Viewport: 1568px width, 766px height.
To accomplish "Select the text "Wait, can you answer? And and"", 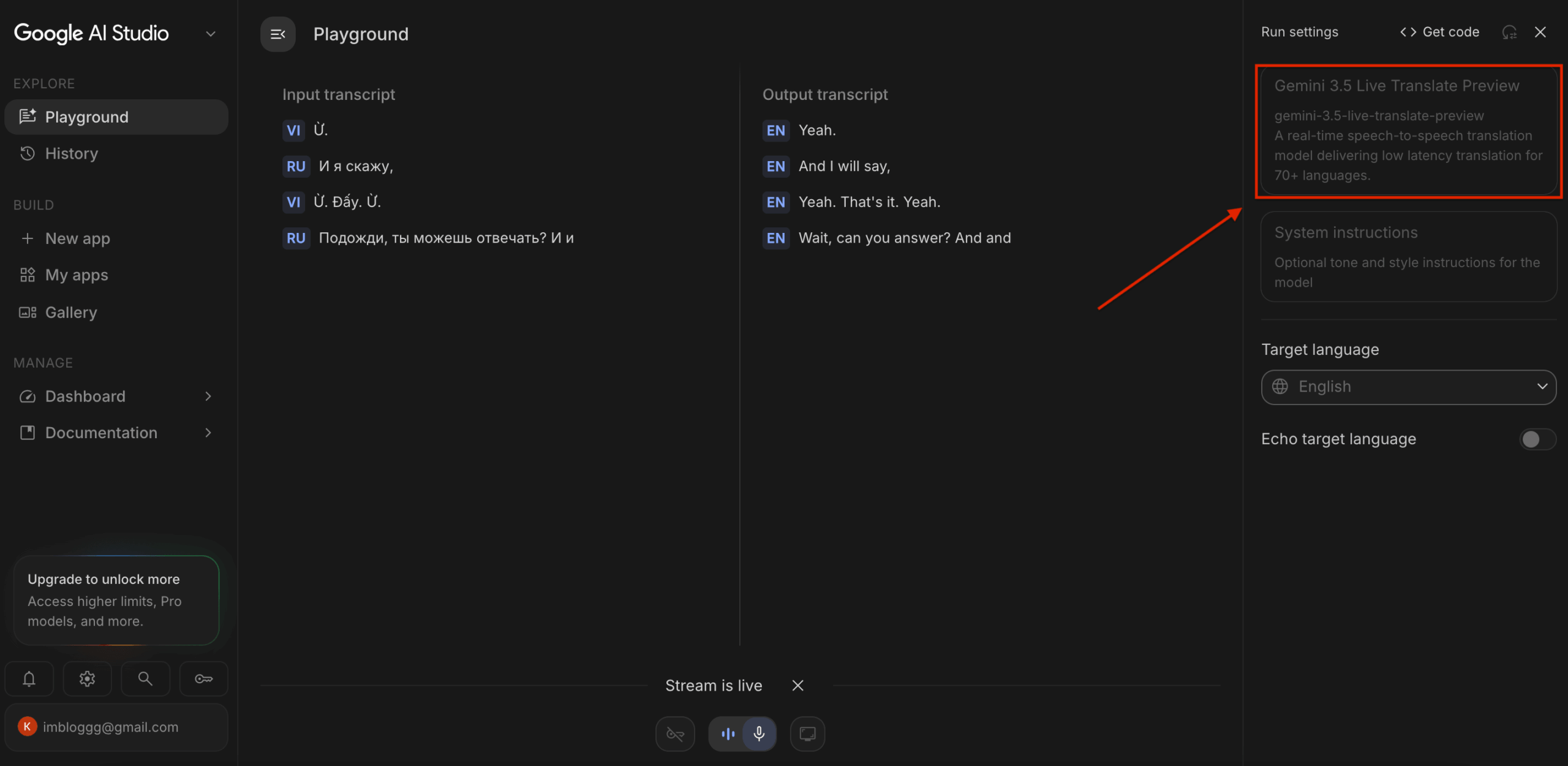I will pyautogui.click(x=905, y=238).
